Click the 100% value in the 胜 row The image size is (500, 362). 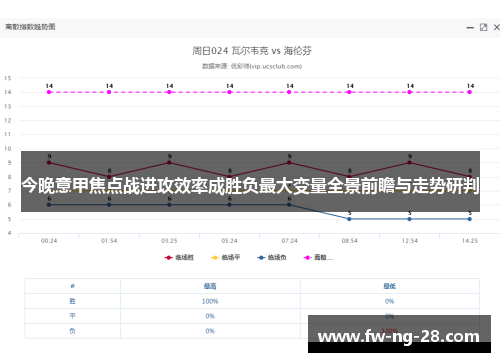click(x=210, y=301)
